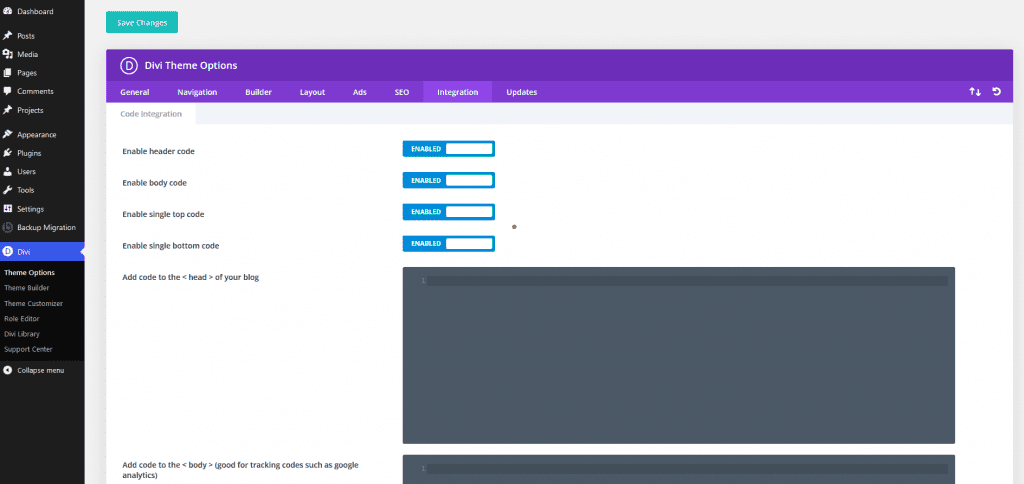Image resolution: width=1024 pixels, height=484 pixels.
Task: Switch to the Navigation tab
Action: pos(197,92)
